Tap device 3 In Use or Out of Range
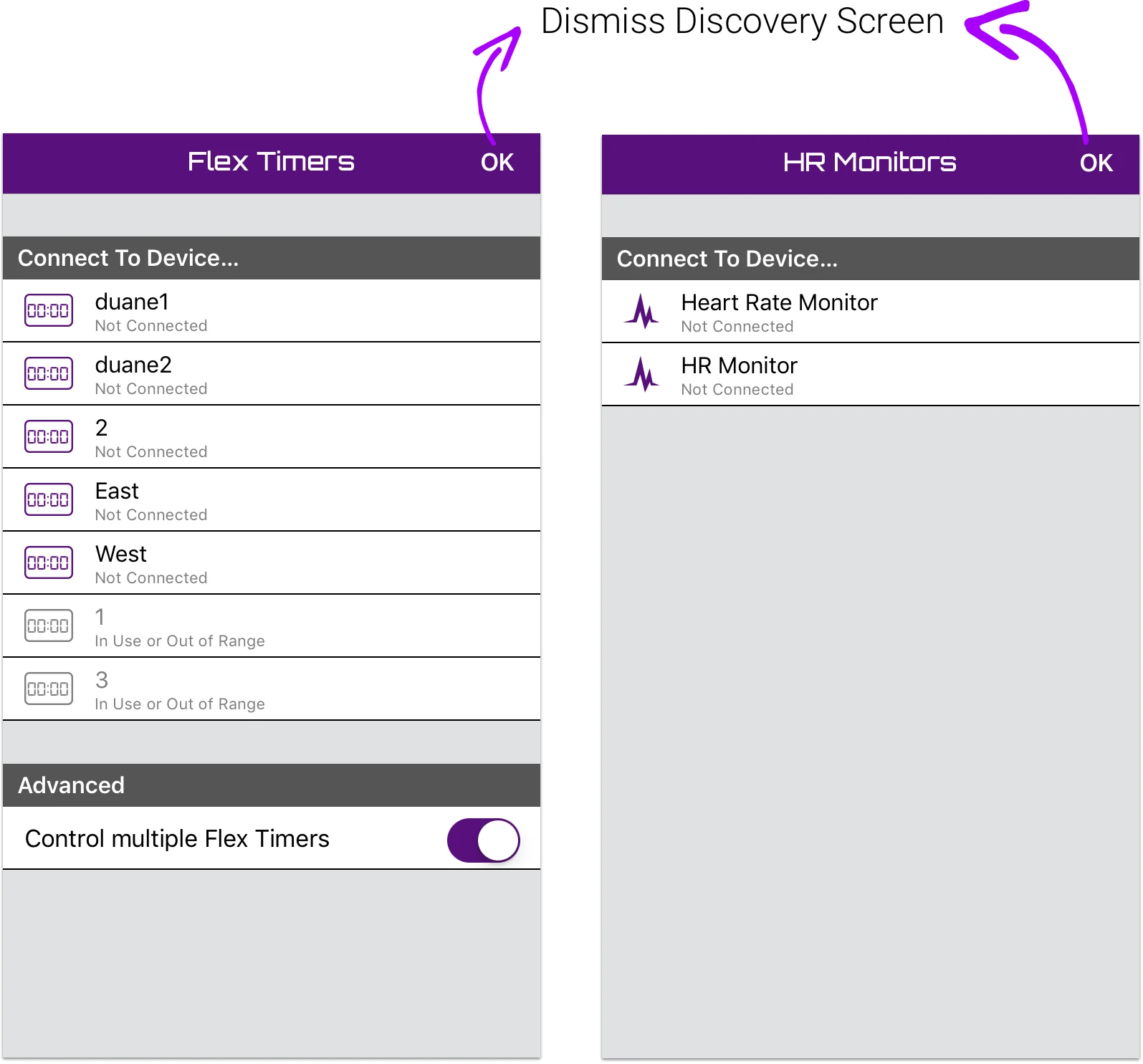This screenshot has width=1143, height=1064. coord(179,691)
